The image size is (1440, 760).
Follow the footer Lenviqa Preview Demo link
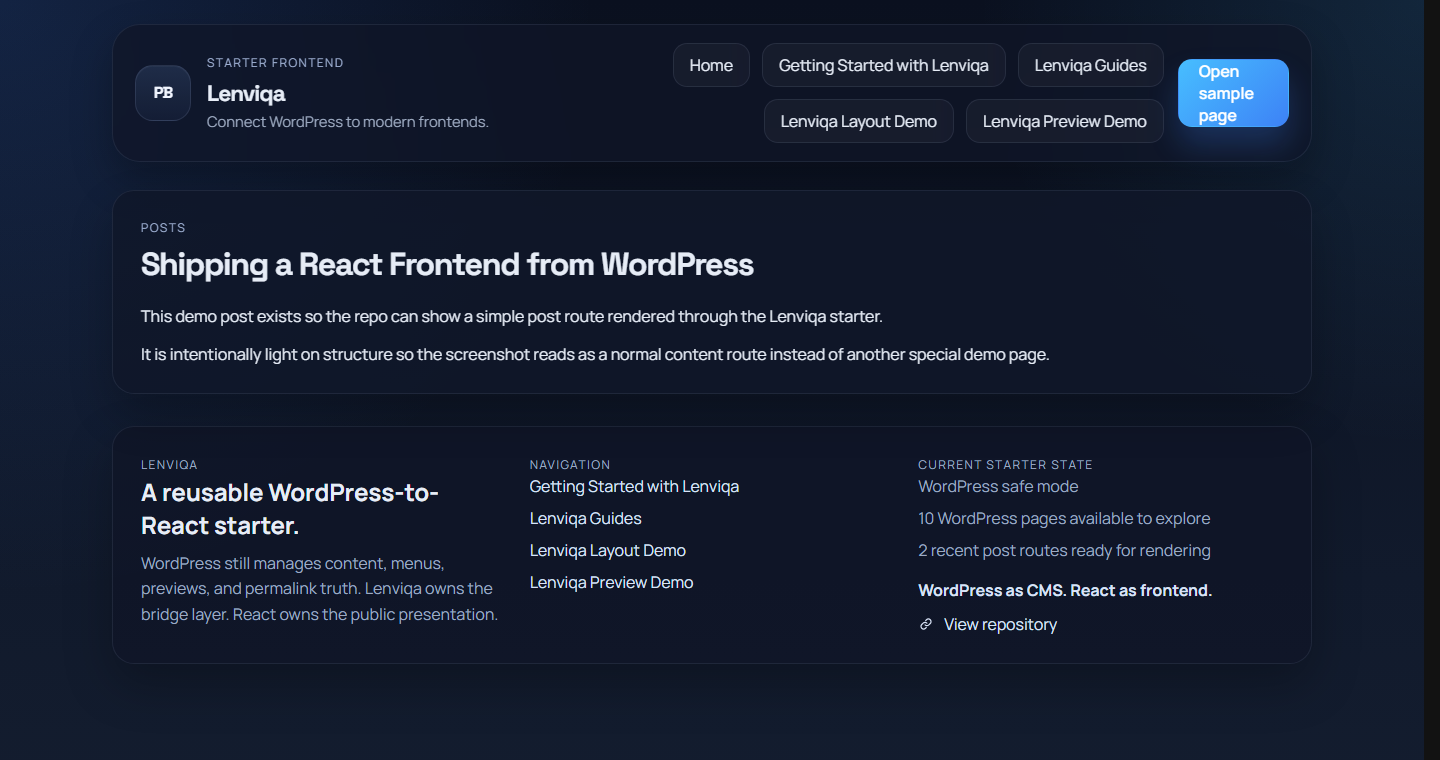coord(612,583)
